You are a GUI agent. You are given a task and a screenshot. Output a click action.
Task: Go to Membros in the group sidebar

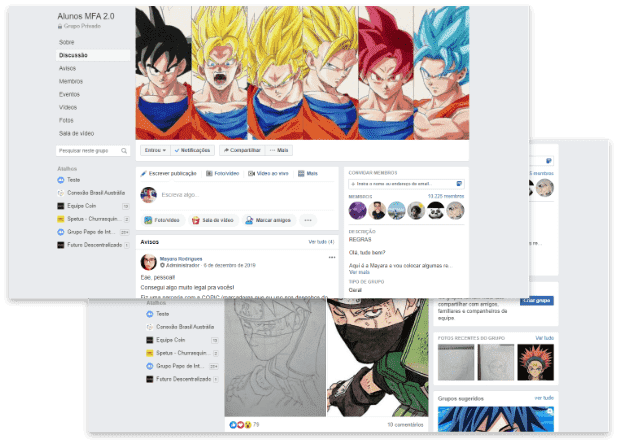(x=71, y=81)
